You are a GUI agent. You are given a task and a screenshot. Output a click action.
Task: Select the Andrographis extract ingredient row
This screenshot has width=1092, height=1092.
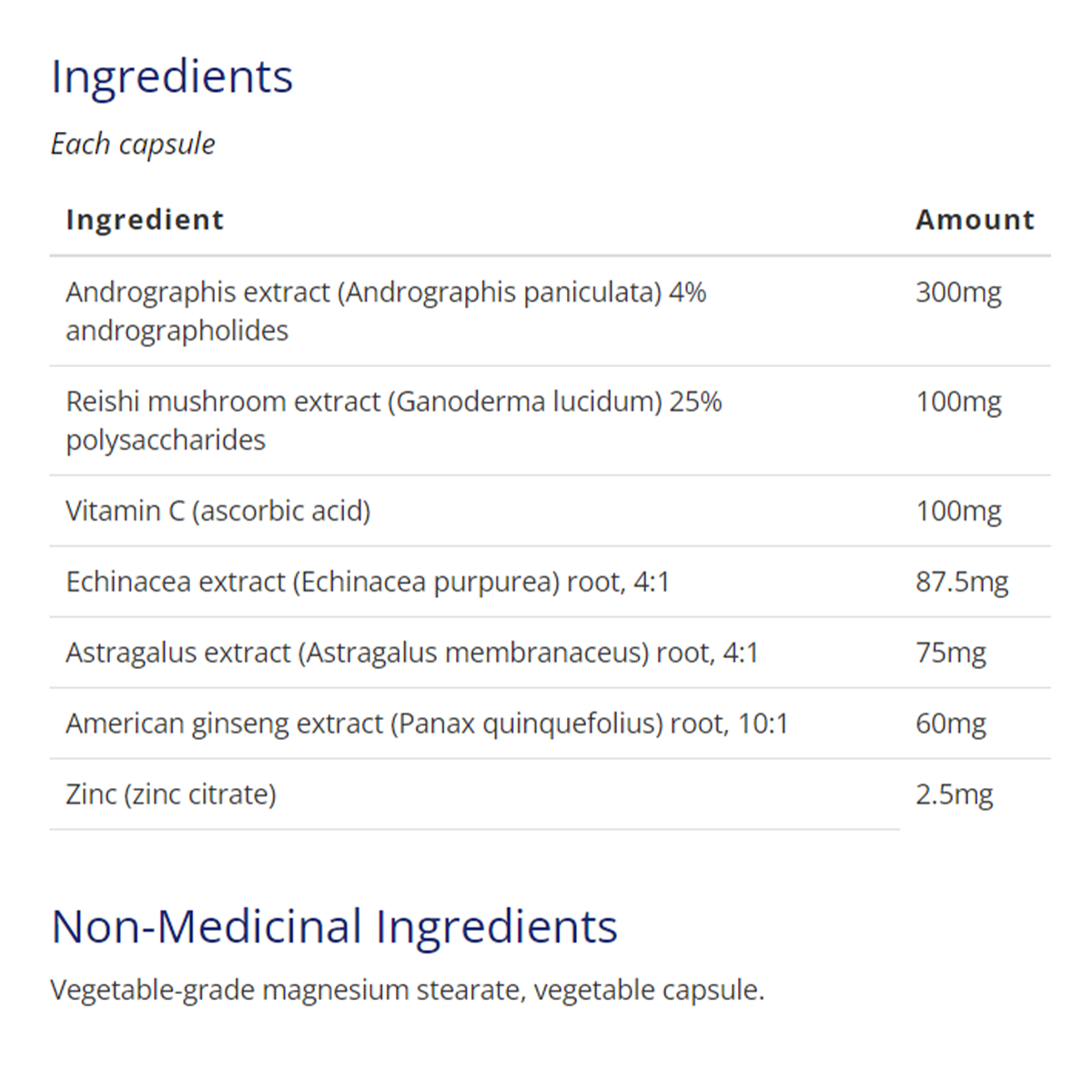tap(386, 311)
